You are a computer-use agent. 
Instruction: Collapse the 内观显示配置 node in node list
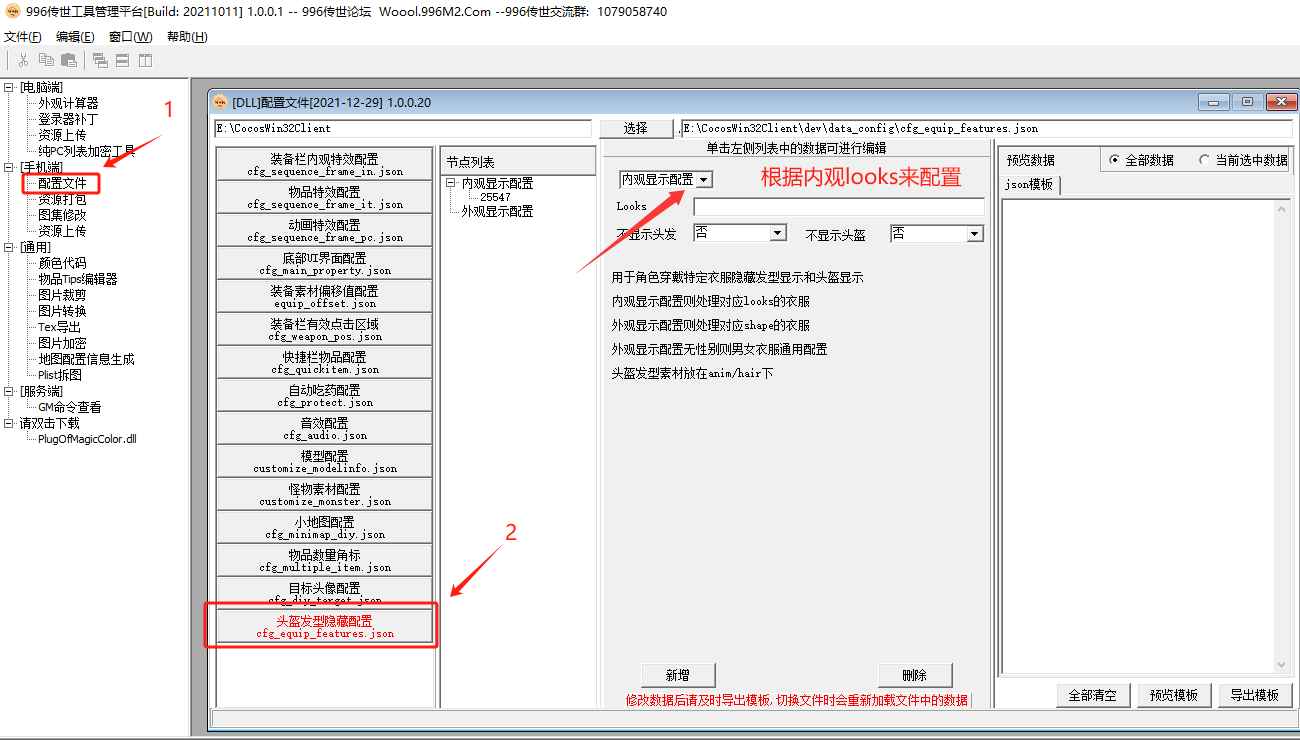click(451, 183)
